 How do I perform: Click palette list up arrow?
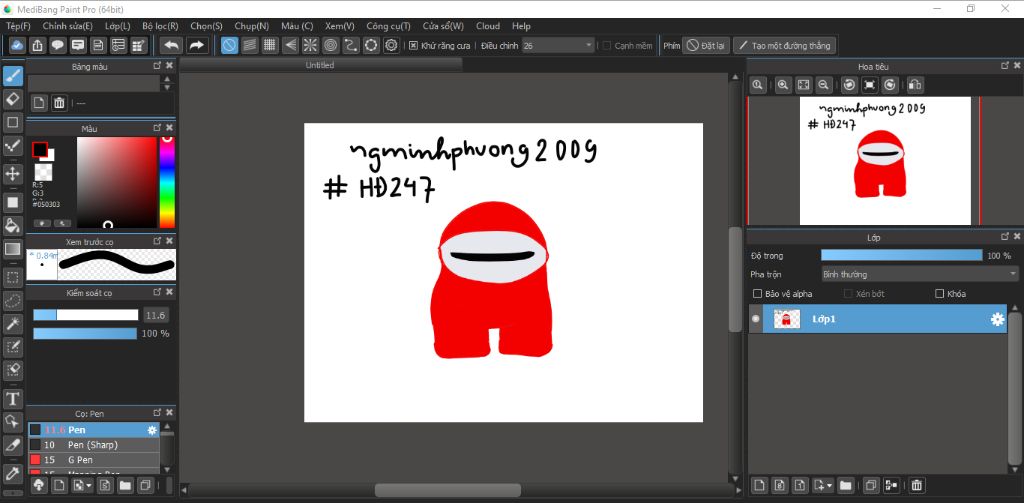[x=167, y=79]
